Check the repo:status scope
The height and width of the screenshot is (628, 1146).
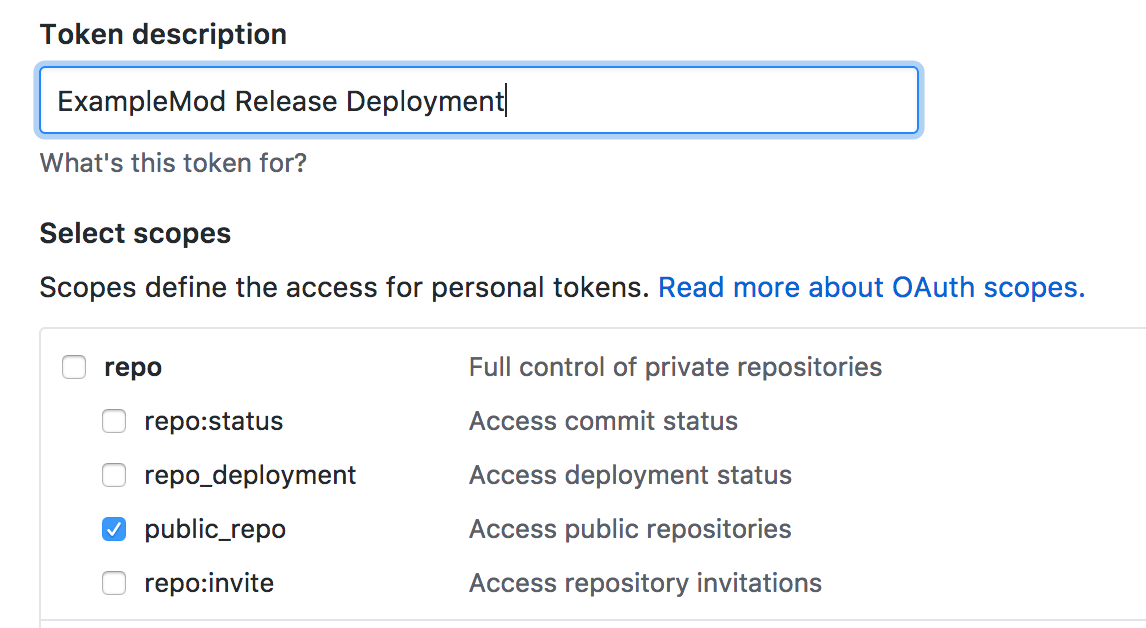point(114,421)
